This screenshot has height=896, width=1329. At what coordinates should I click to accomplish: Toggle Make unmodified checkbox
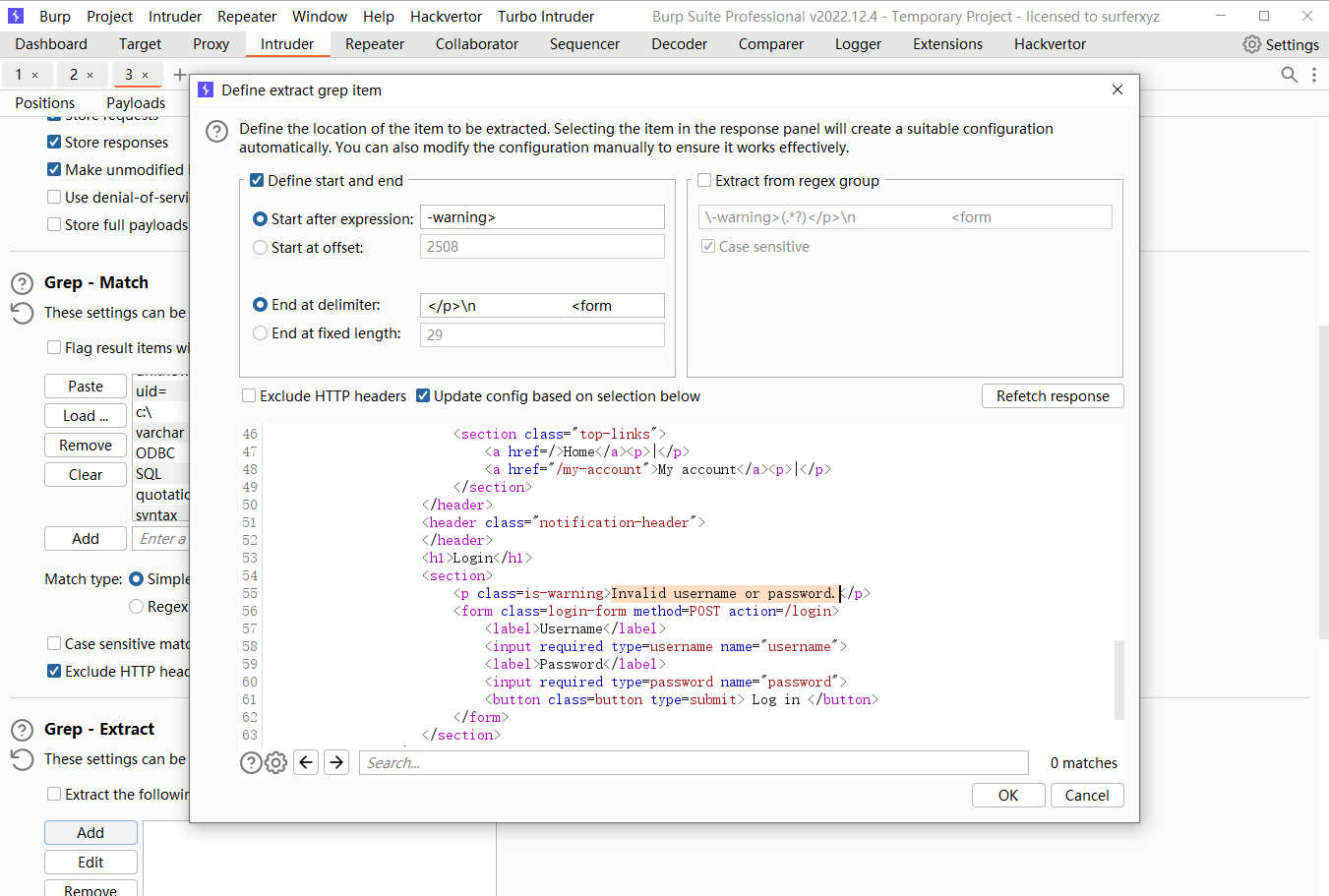[x=54, y=169]
